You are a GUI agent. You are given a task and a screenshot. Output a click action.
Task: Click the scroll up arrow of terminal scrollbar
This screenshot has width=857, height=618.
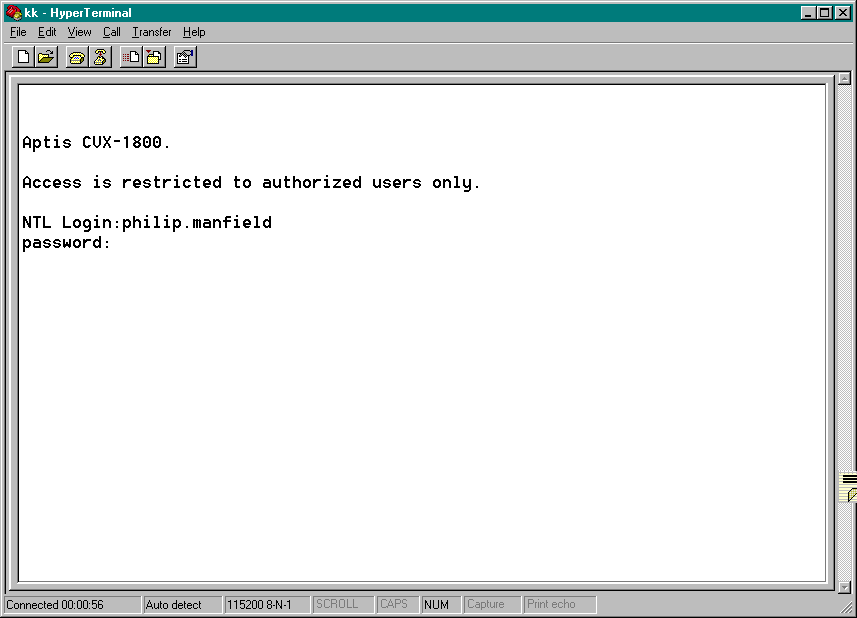click(844, 79)
